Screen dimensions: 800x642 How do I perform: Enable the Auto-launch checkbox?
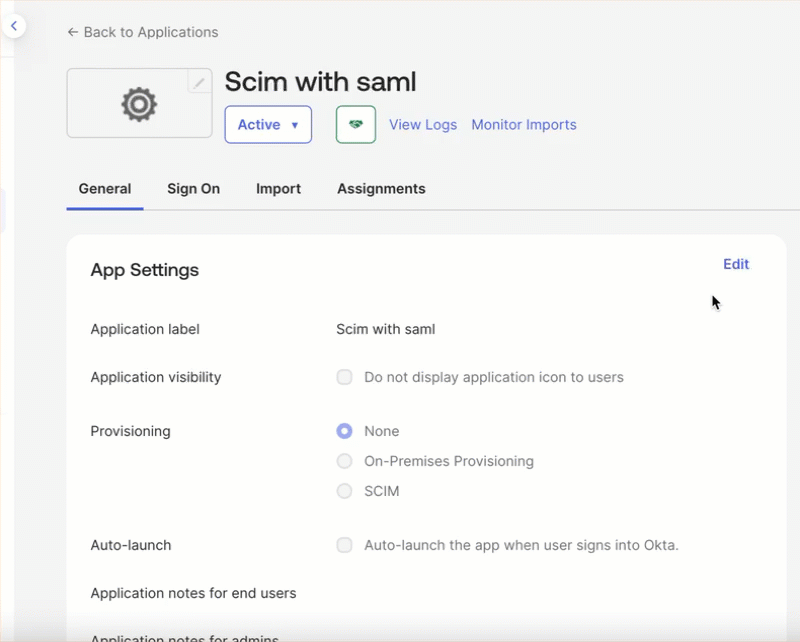tap(344, 545)
